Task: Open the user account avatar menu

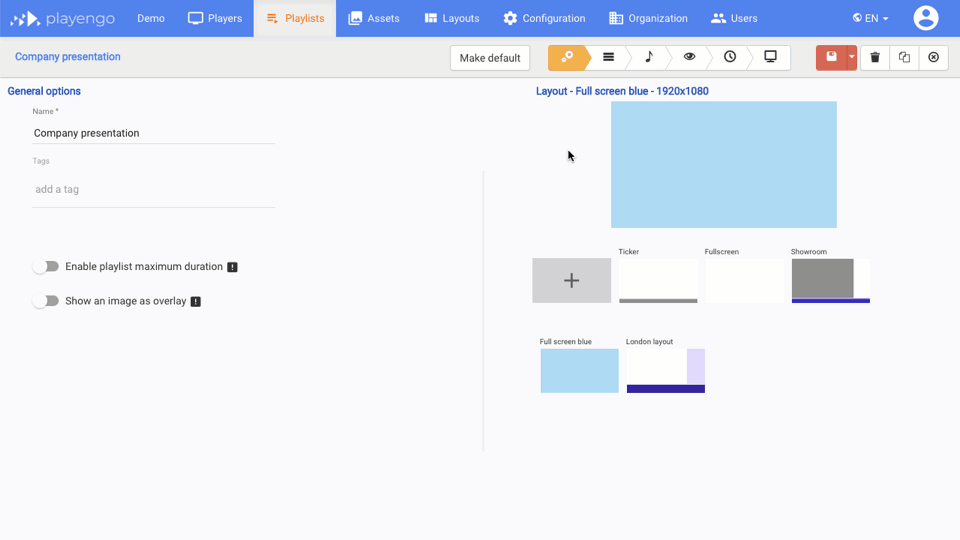Action: [x=926, y=18]
